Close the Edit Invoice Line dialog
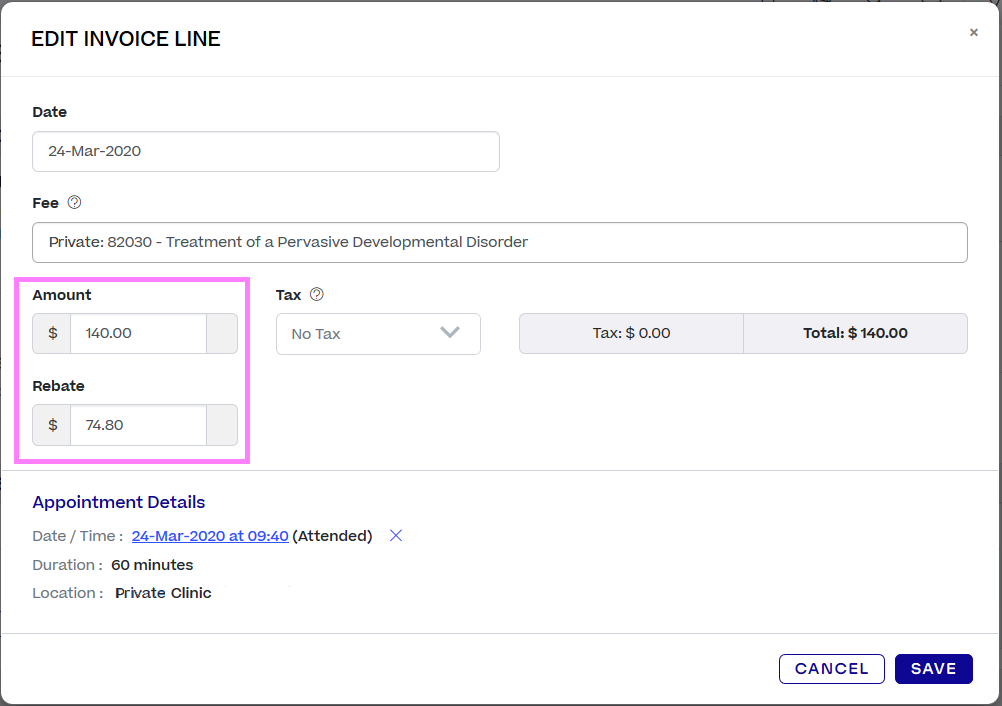The height and width of the screenshot is (706, 1002). pos(973,32)
